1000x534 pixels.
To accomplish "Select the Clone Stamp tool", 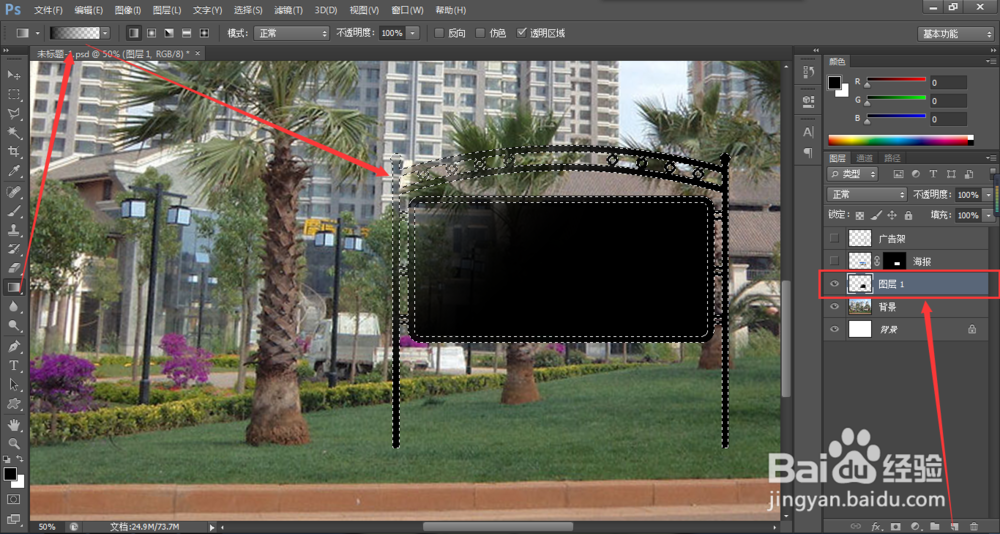I will [x=13, y=230].
